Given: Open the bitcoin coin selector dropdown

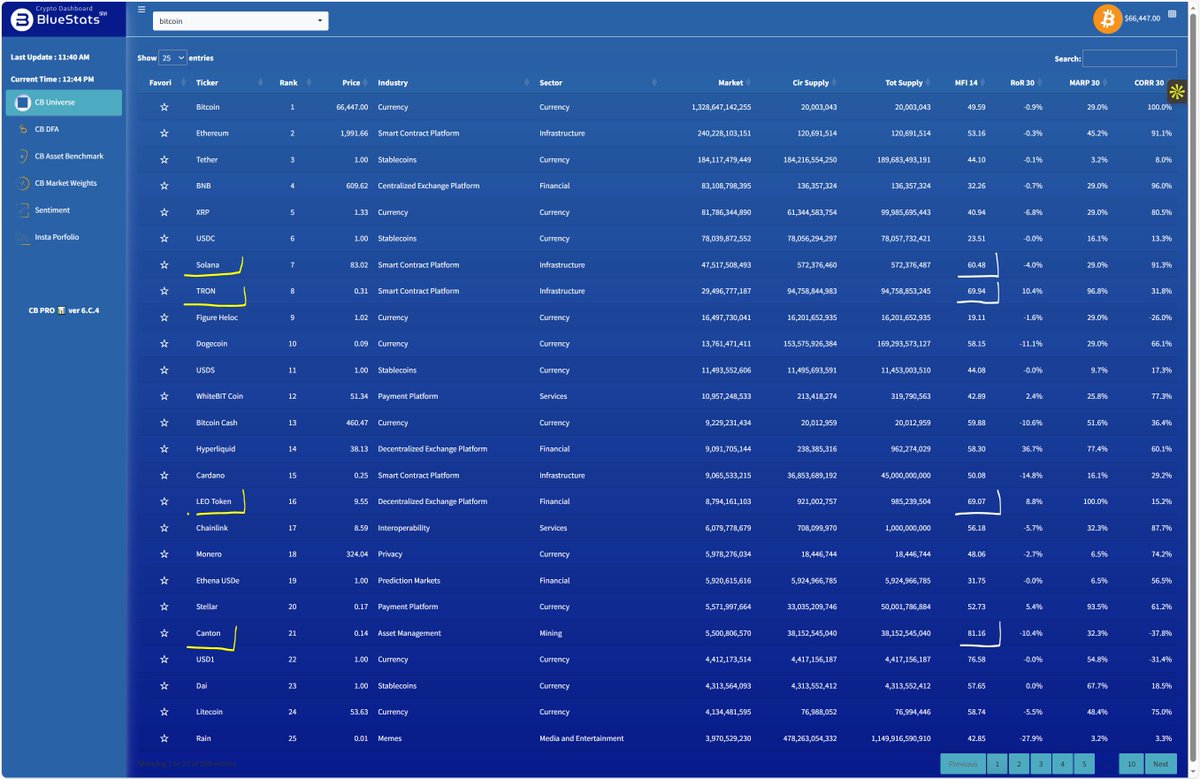Looking at the screenshot, I should click(x=240, y=20).
